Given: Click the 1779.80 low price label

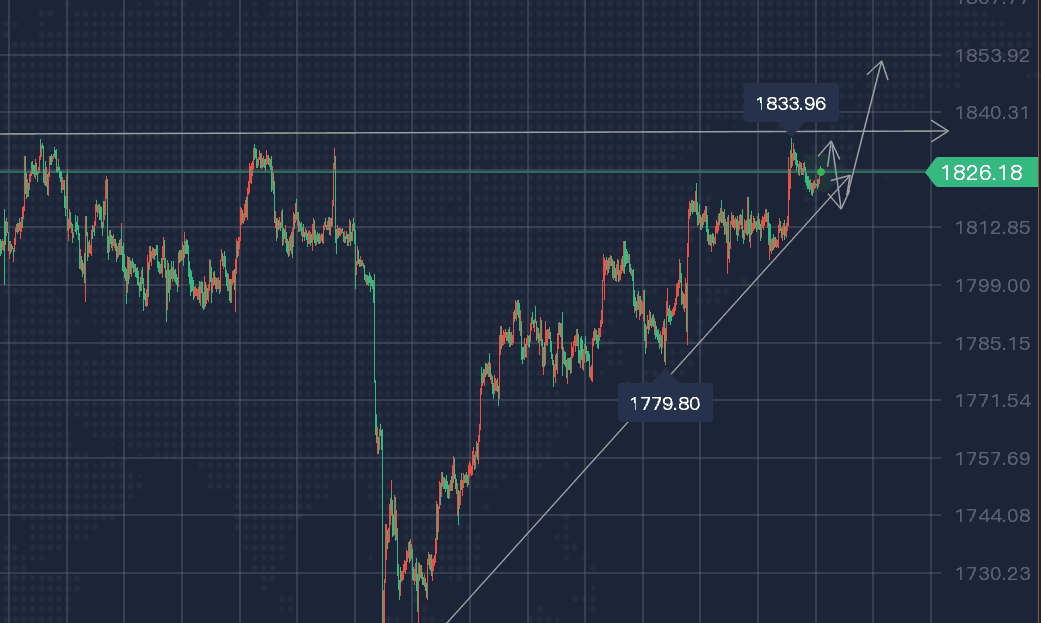Looking at the screenshot, I should click(665, 403).
